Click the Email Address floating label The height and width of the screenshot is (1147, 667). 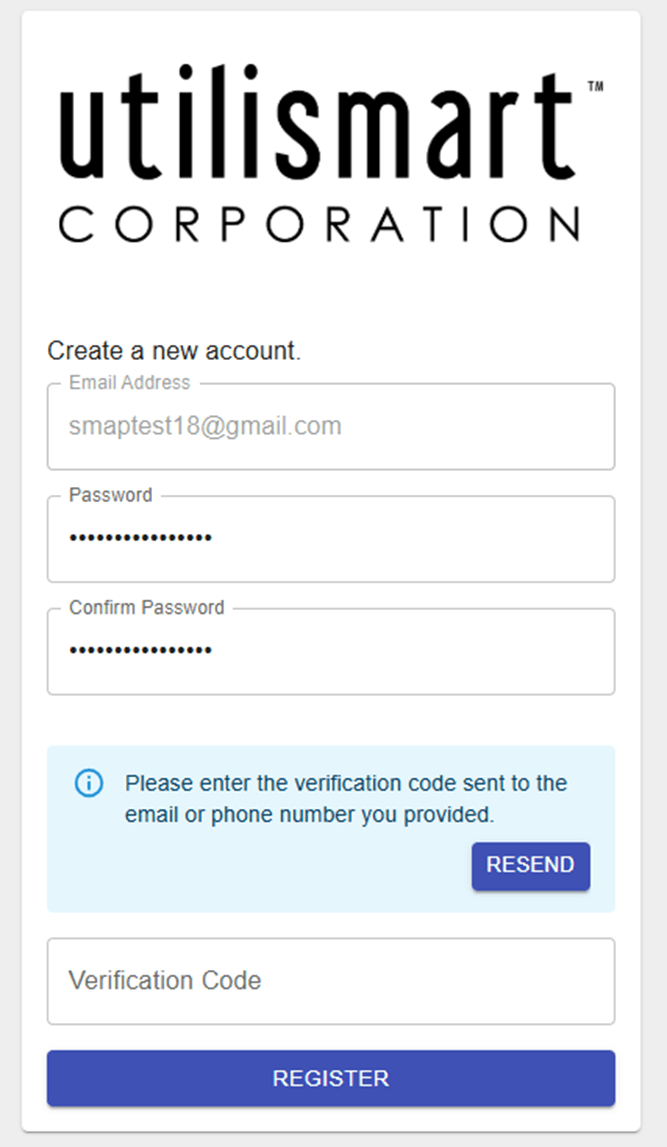point(129,383)
